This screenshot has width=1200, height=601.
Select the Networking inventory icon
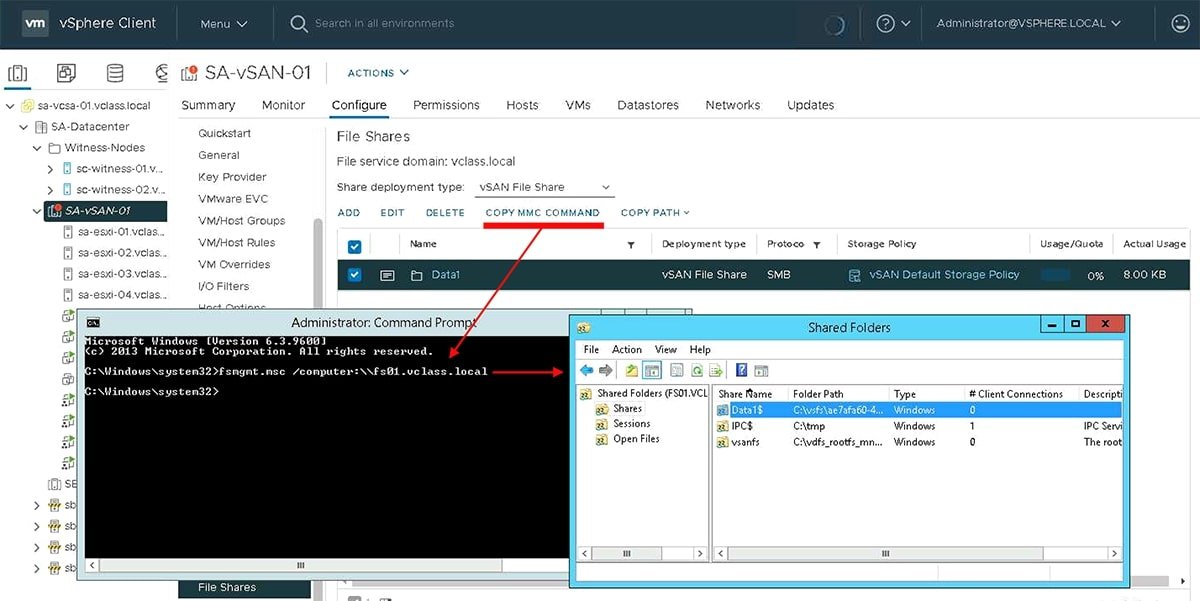[x=160, y=73]
